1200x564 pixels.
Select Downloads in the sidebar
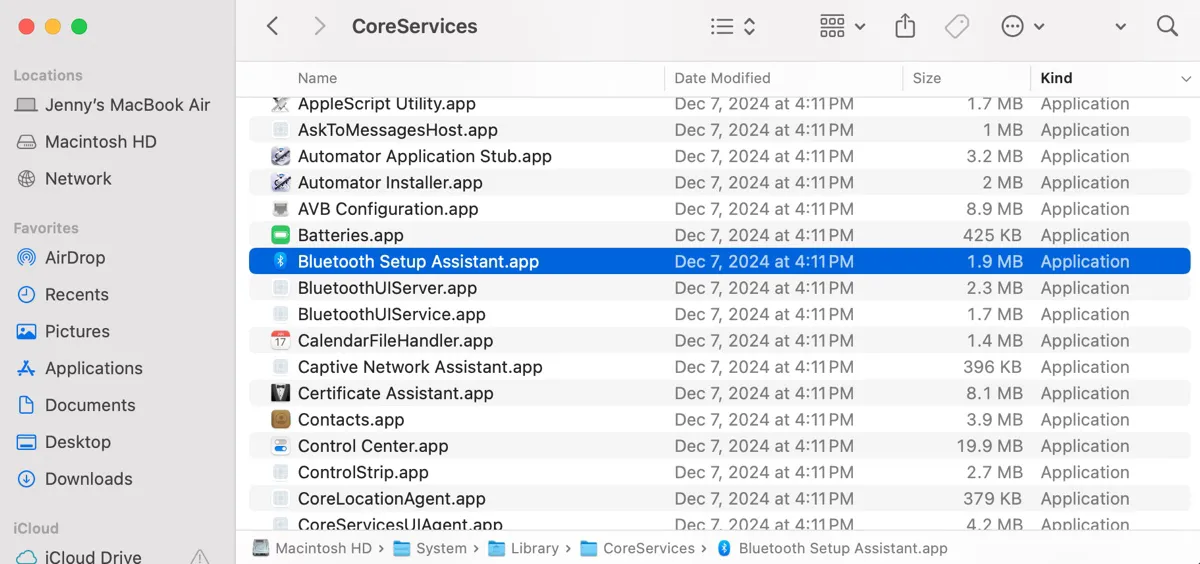click(x=88, y=479)
